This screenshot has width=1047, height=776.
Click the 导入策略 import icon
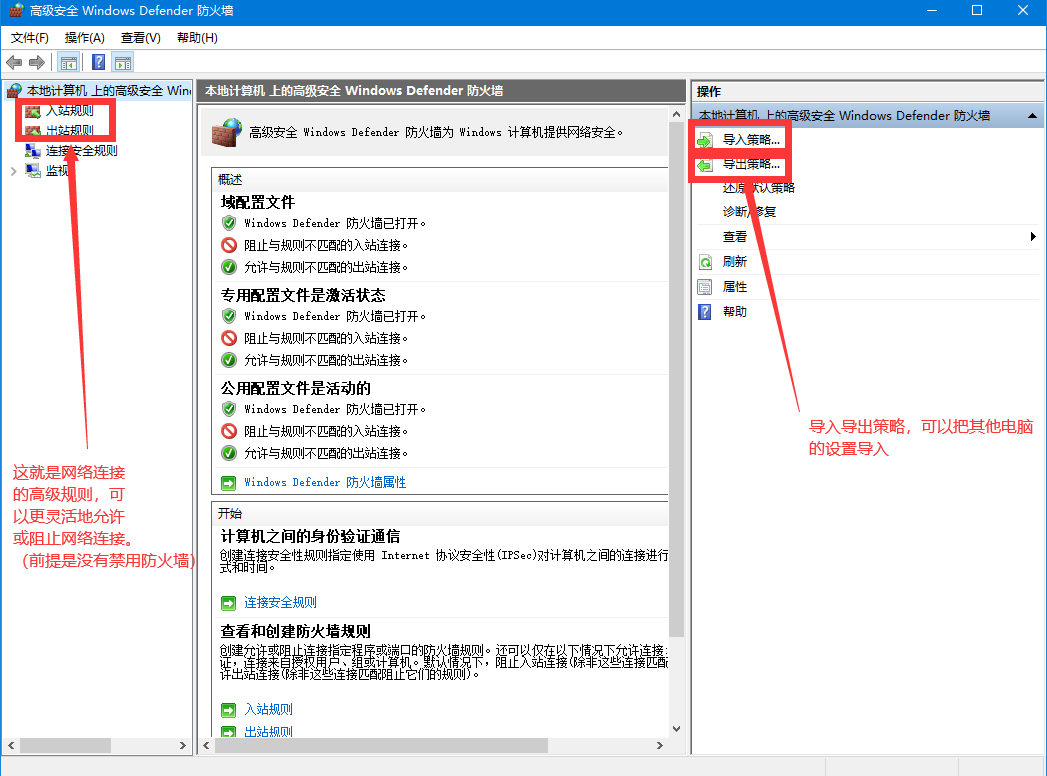705,140
